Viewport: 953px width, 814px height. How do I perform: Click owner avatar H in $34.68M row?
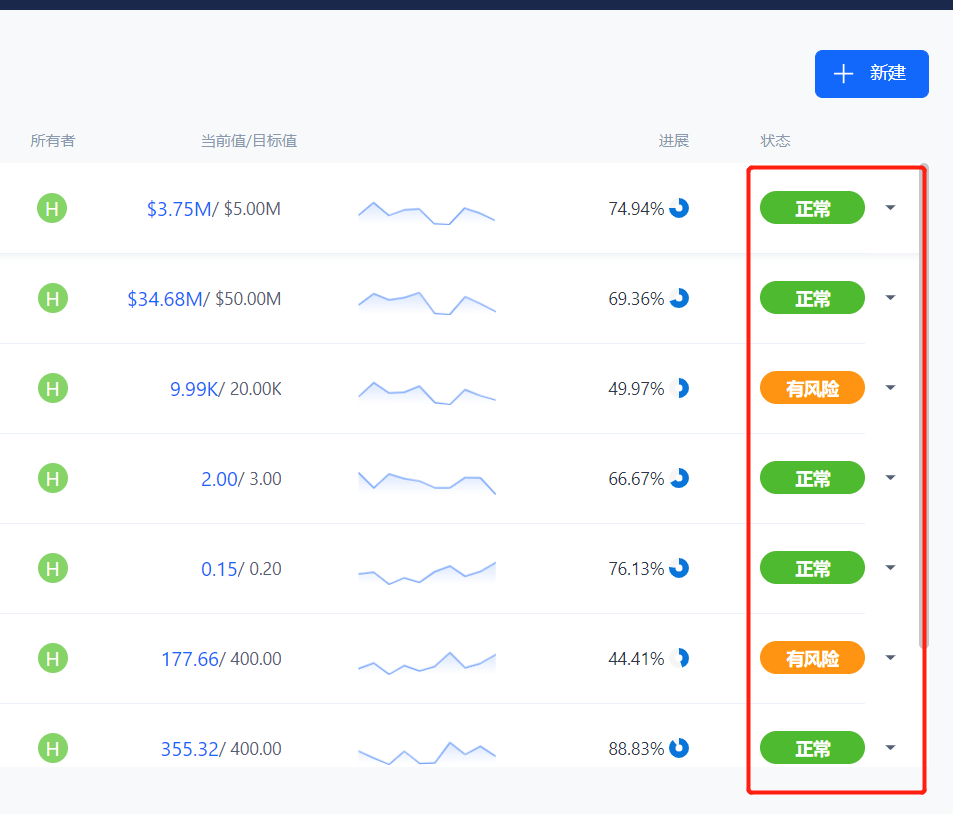click(52, 298)
